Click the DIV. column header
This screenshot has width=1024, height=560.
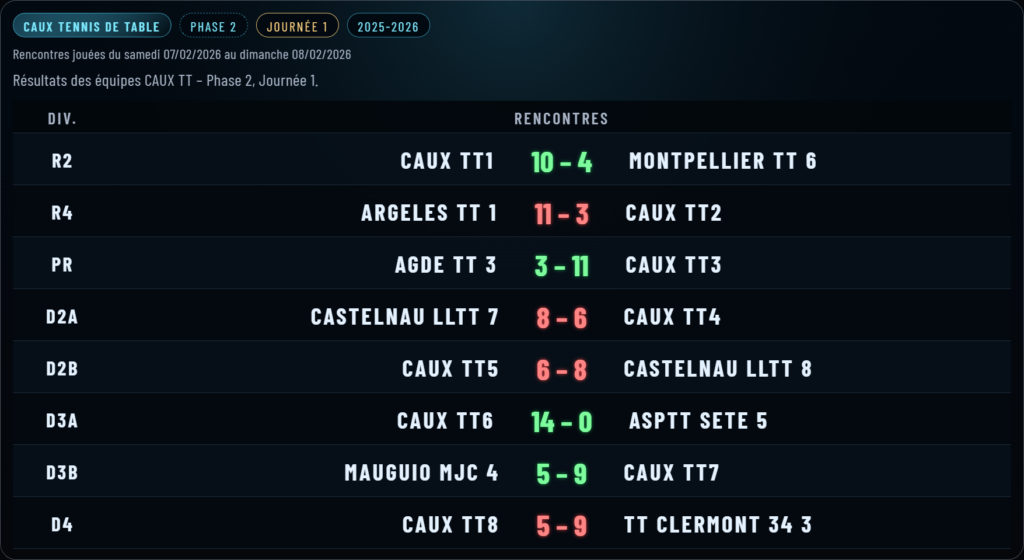point(62,119)
